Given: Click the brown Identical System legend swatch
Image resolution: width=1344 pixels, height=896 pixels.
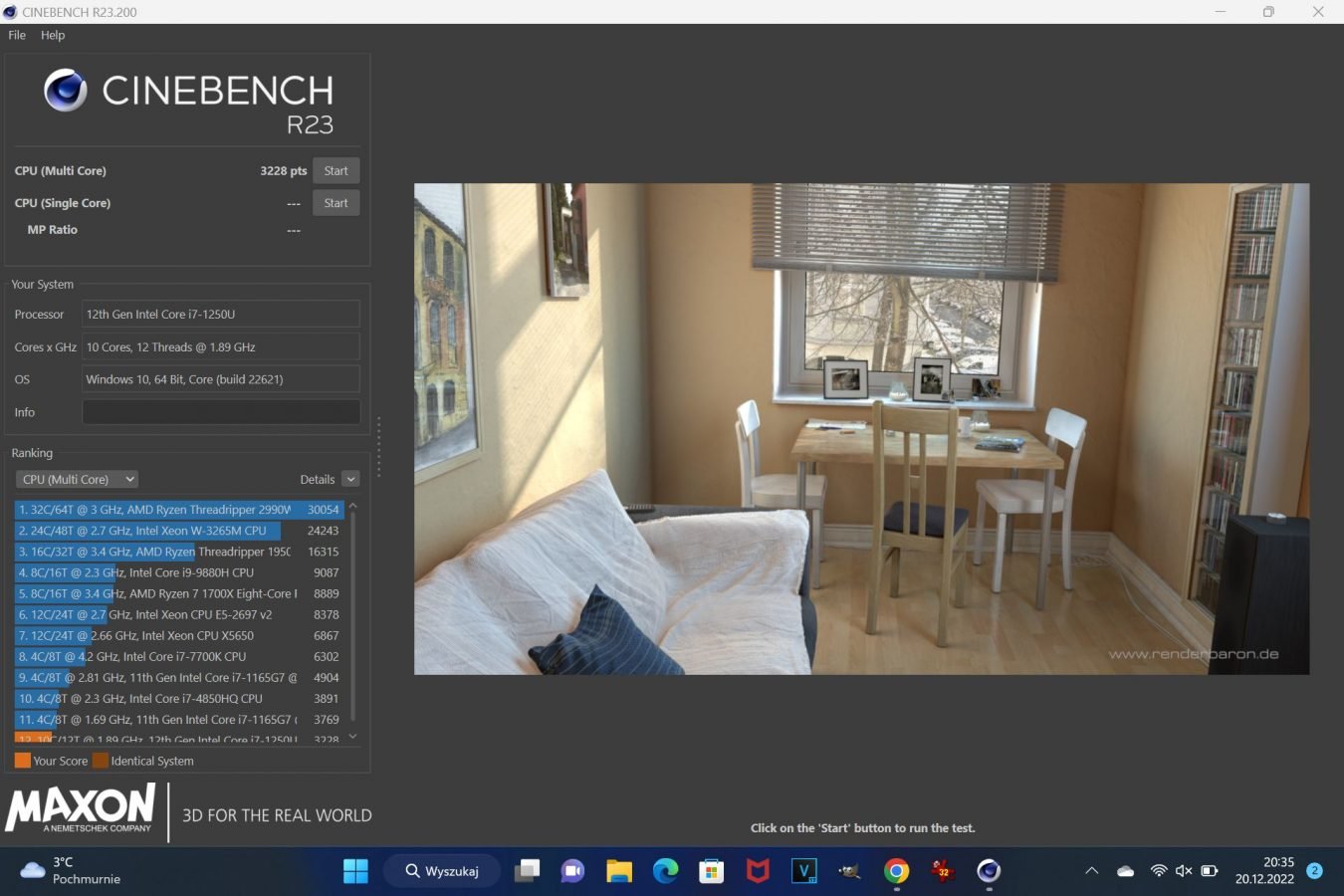Looking at the screenshot, I should tap(100, 761).
